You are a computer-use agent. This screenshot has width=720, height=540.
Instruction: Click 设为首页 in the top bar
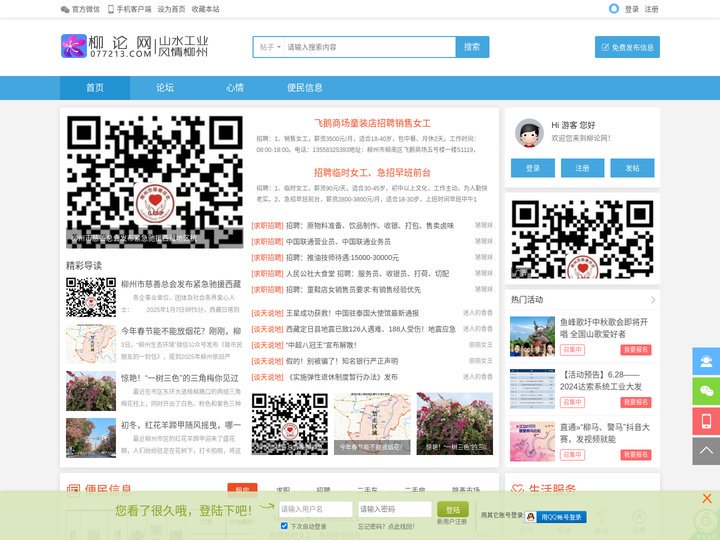pyautogui.click(x=171, y=9)
